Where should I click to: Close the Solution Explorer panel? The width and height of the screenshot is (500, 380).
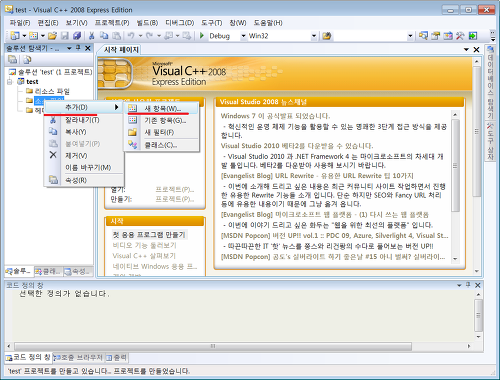click(x=88, y=48)
